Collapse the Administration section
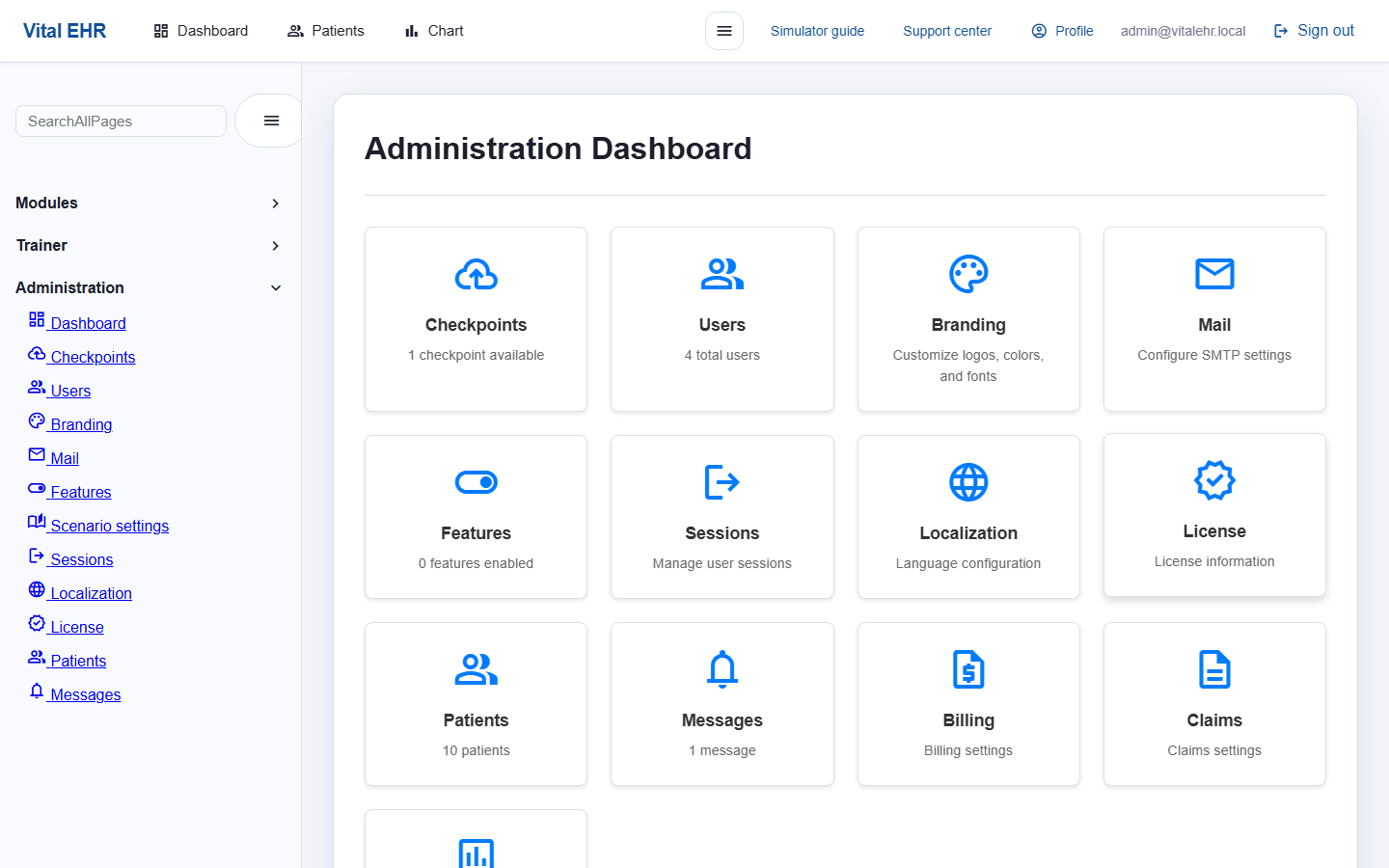The image size is (1389, 868). (150, 287)
